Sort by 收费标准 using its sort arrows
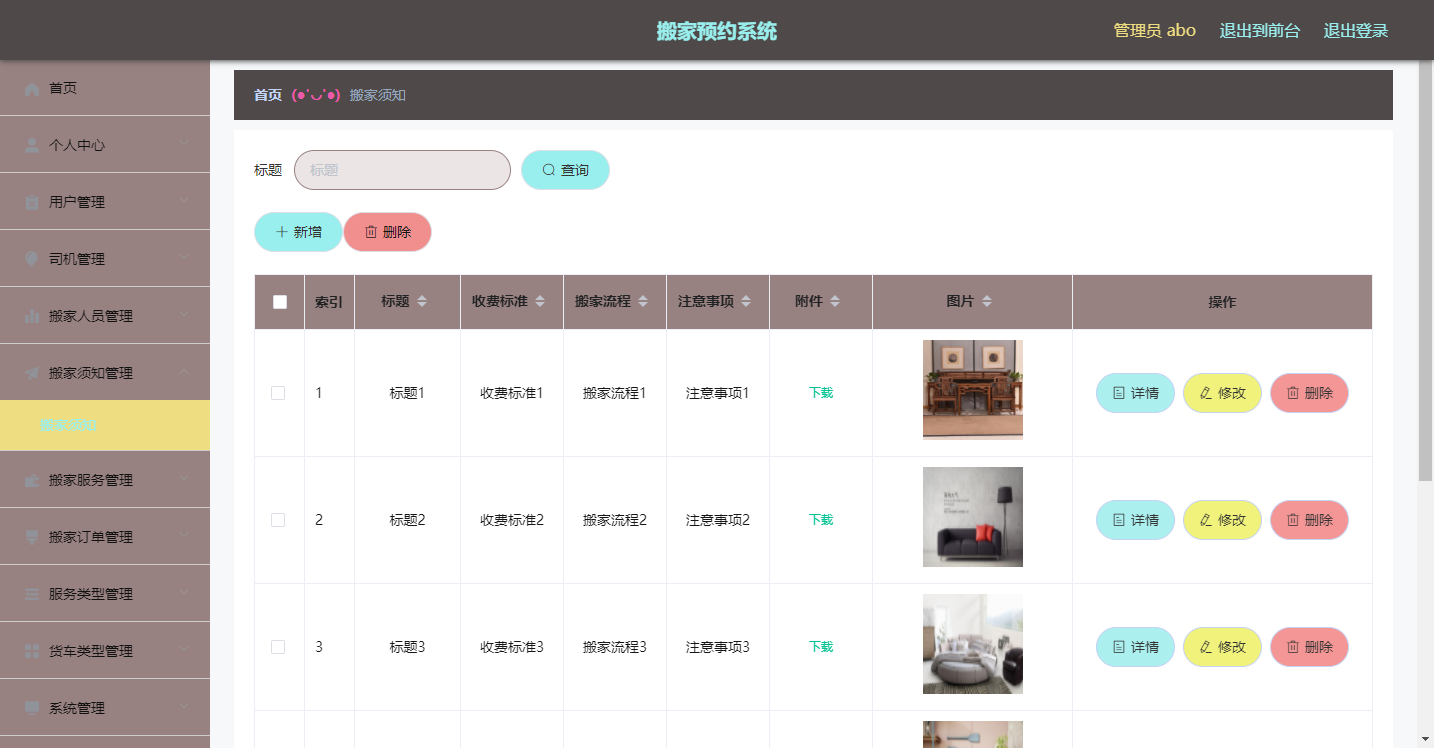The image size is (1434, 748). pos(540,302)
